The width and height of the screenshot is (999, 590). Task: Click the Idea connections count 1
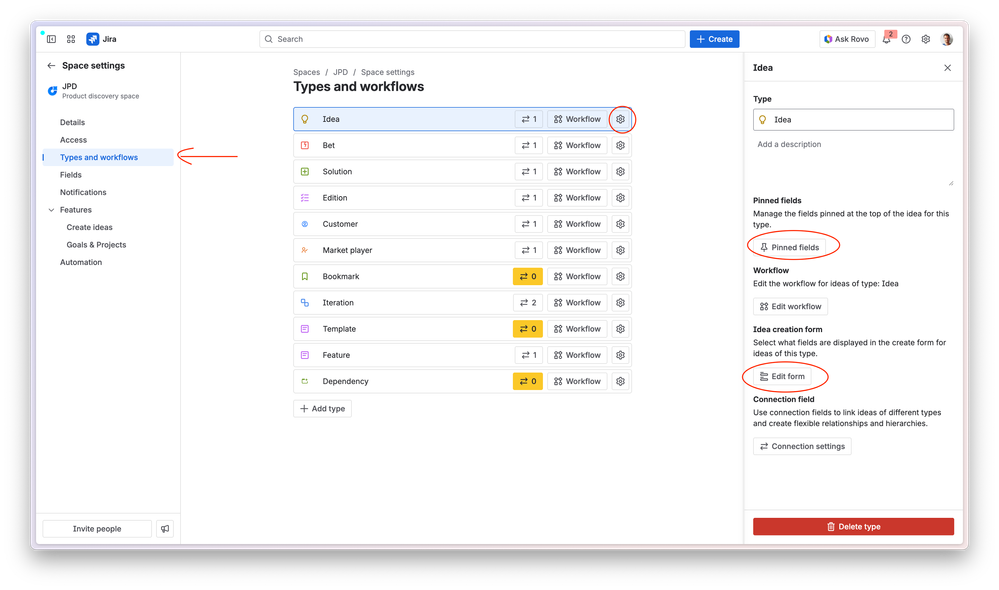(529, 119)
